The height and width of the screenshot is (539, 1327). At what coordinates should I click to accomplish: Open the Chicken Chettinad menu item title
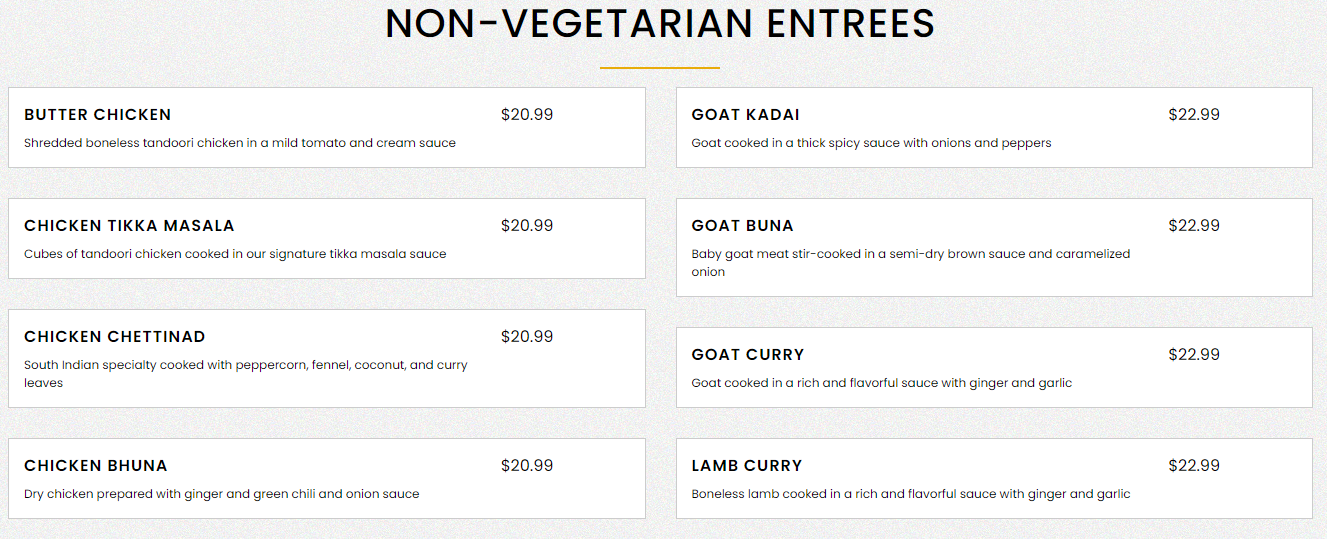click(115, 337)
